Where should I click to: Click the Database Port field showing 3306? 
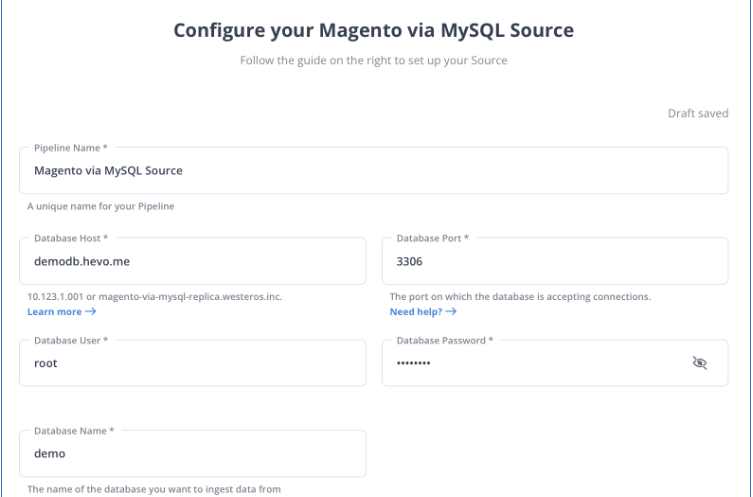click(555, 261)
